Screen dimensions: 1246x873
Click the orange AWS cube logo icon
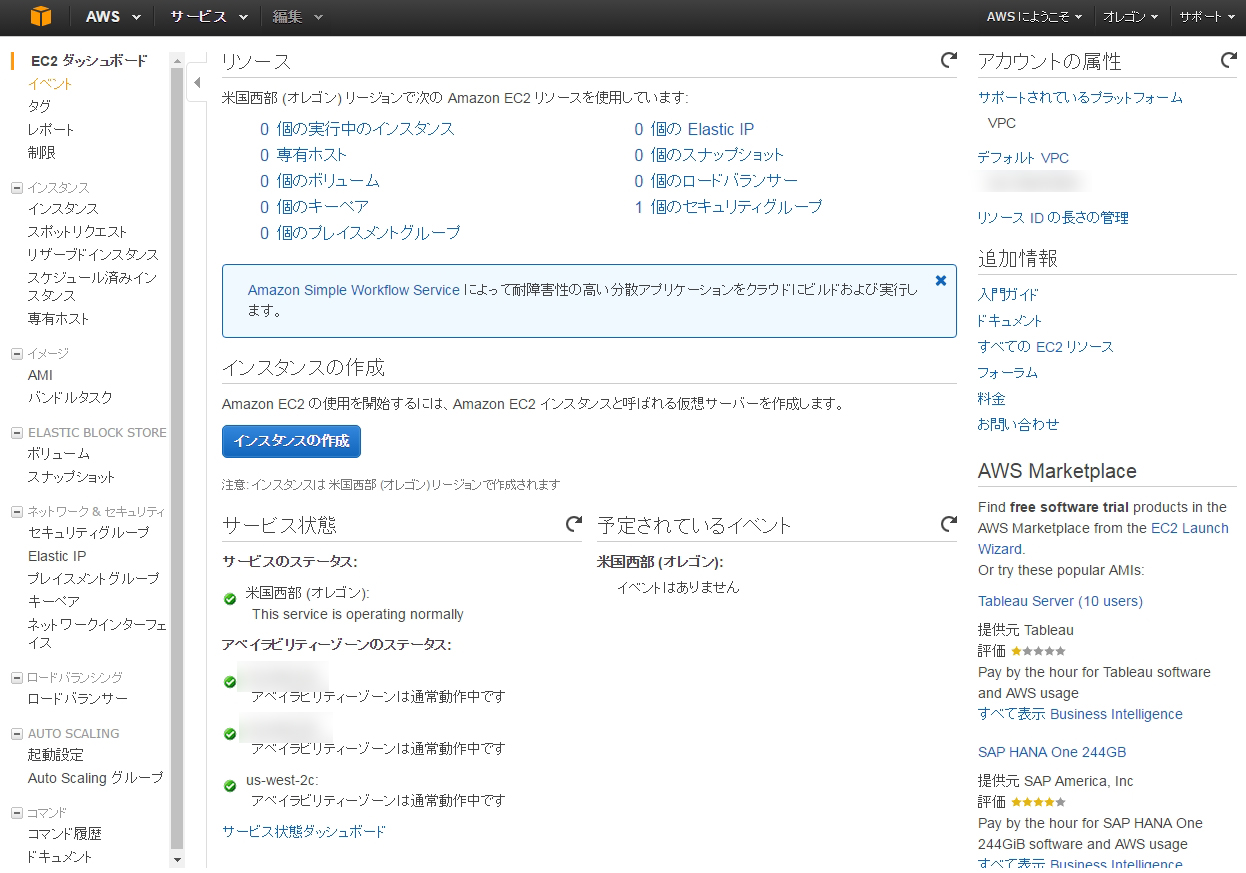40,16
